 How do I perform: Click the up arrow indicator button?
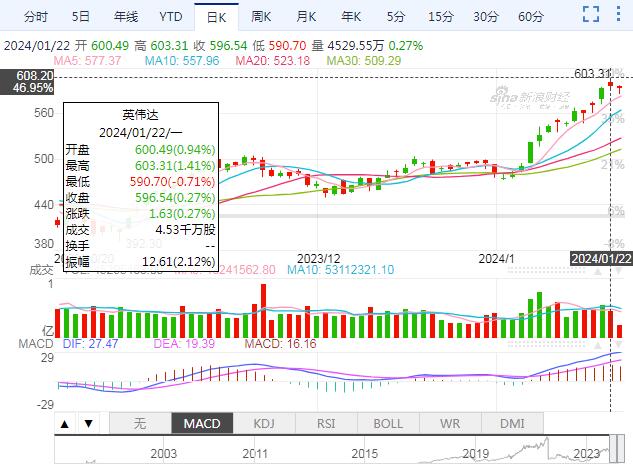click(65, 424)
